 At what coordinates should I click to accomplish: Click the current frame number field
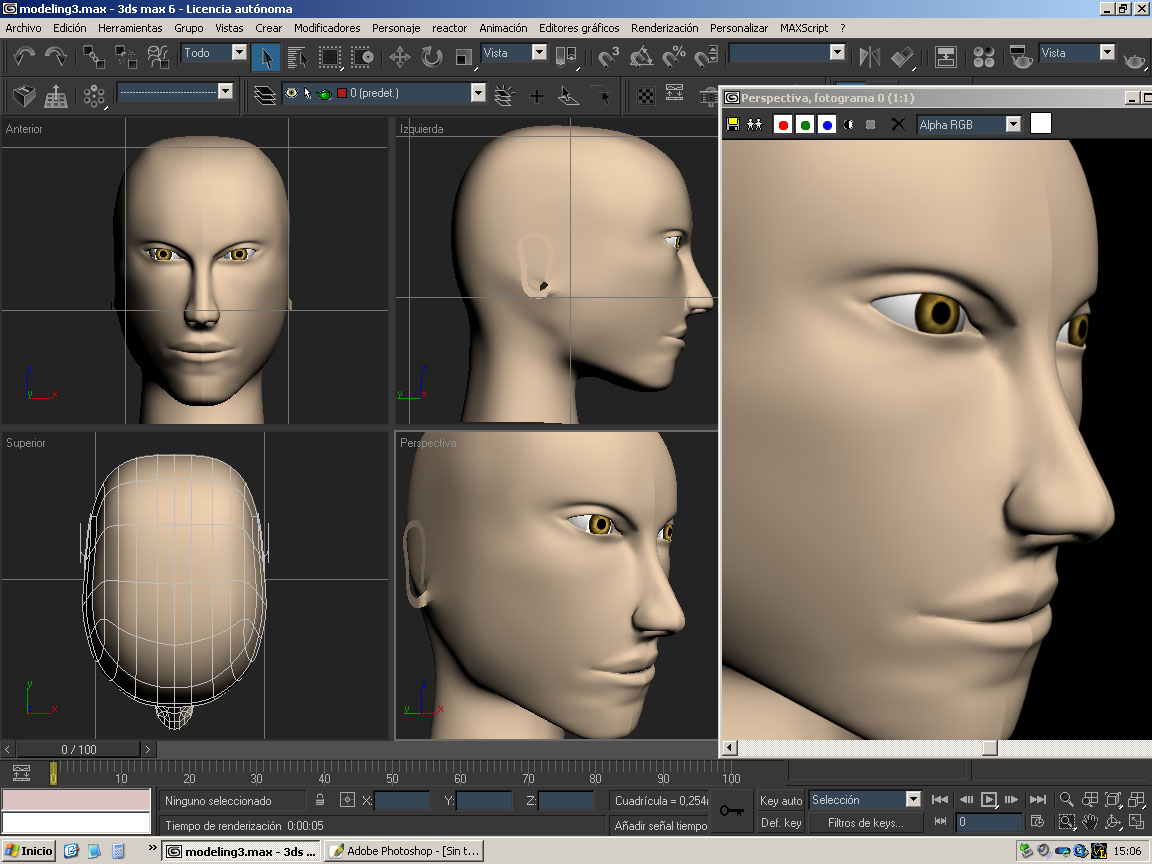989,822
